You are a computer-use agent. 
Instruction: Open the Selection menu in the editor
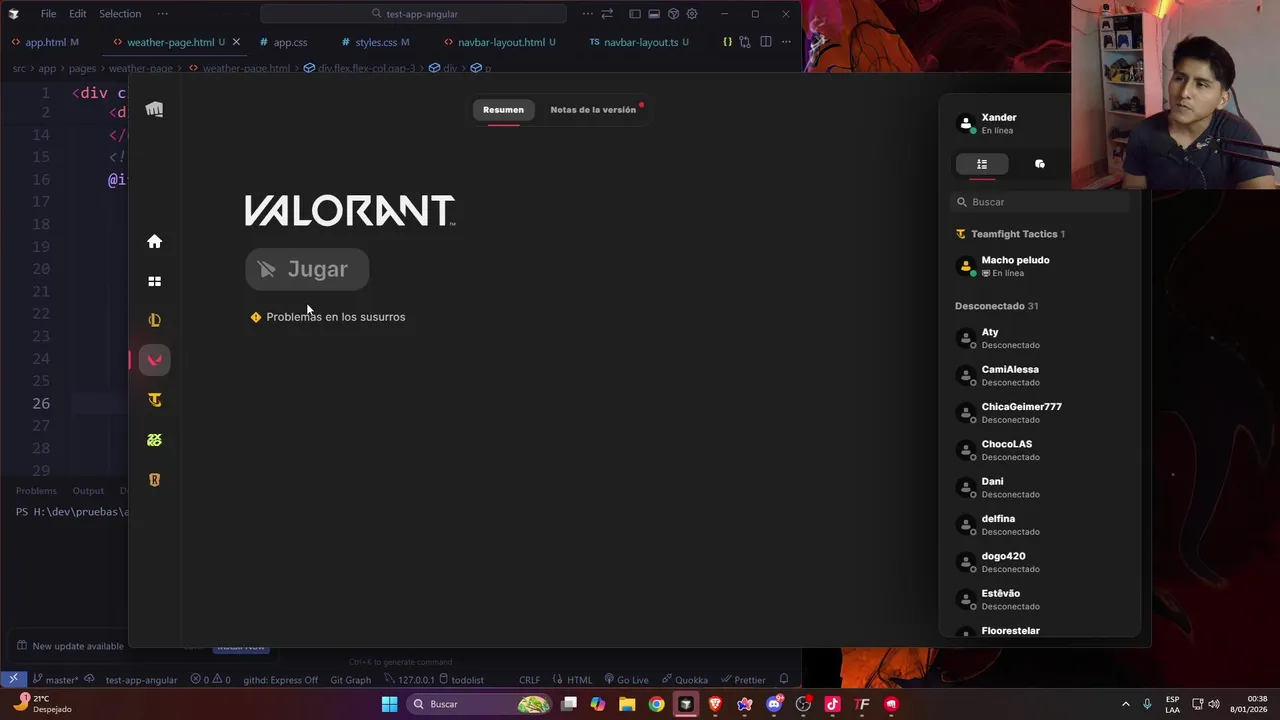pyautogui.click(x=120, y=14)
